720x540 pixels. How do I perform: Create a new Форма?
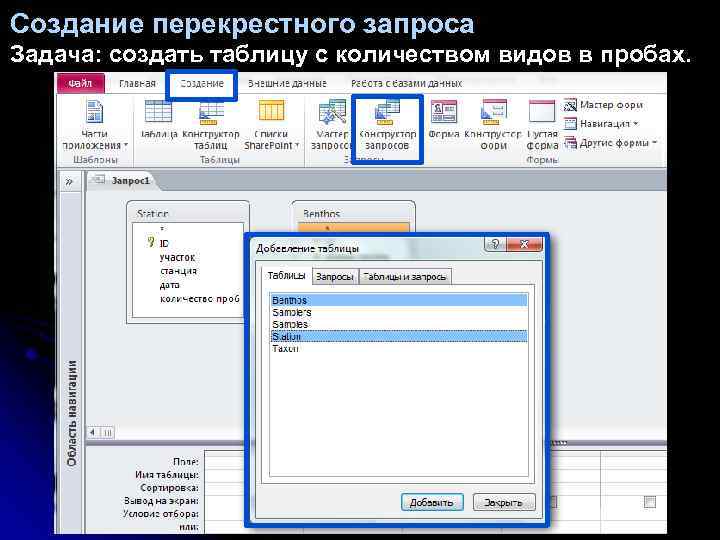click(x=444, y=119)
